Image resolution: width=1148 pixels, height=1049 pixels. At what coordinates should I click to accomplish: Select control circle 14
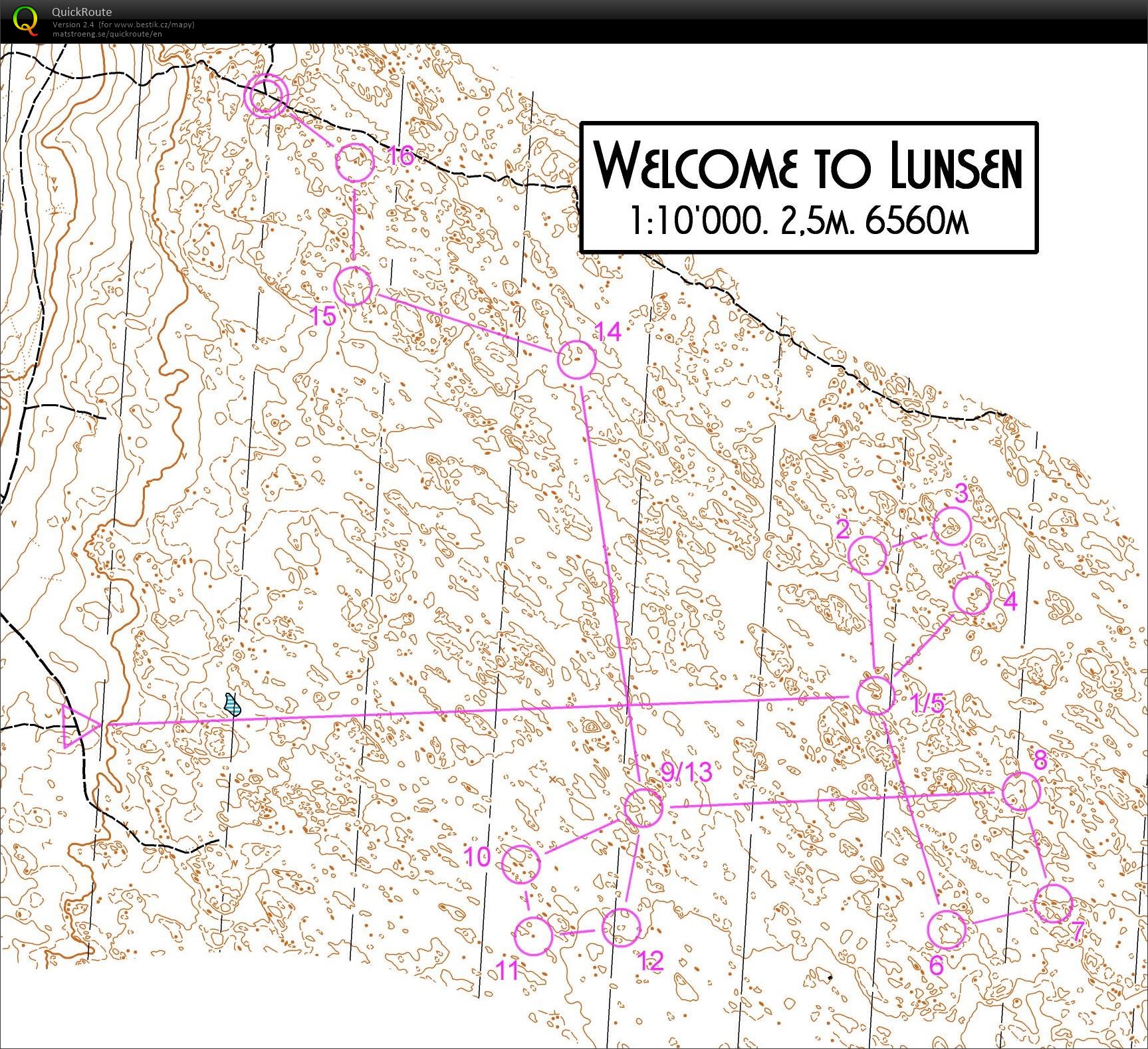576,360
